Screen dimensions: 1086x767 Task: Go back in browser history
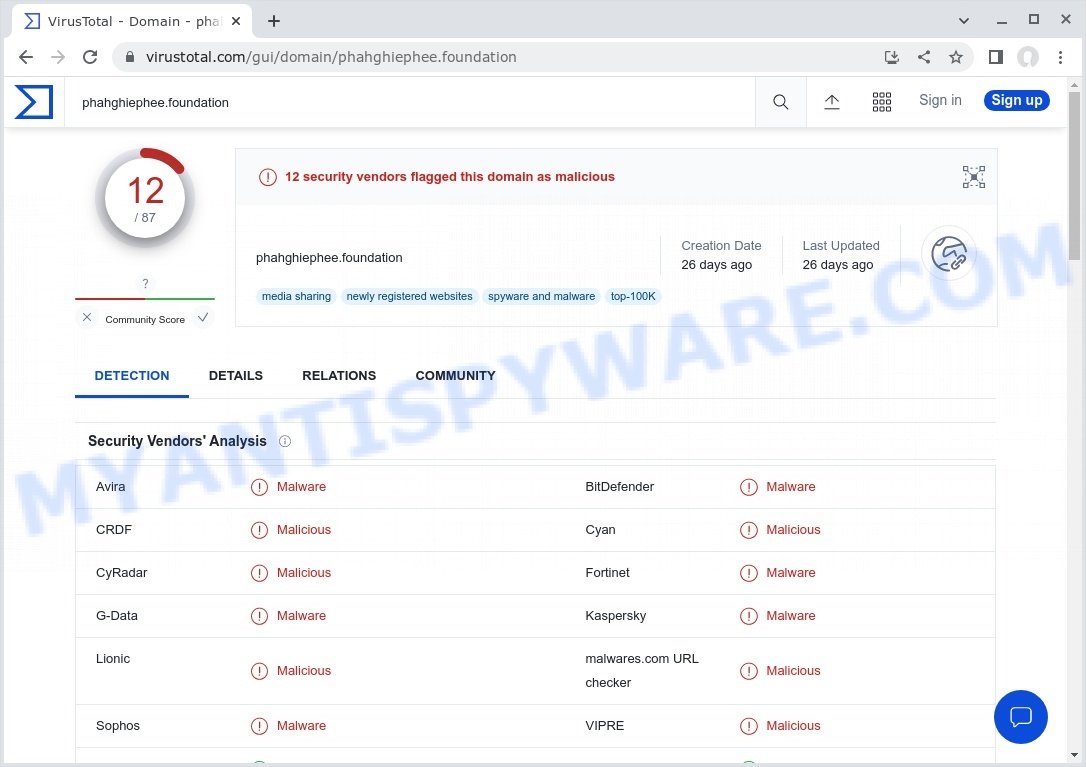click(26, 57)
